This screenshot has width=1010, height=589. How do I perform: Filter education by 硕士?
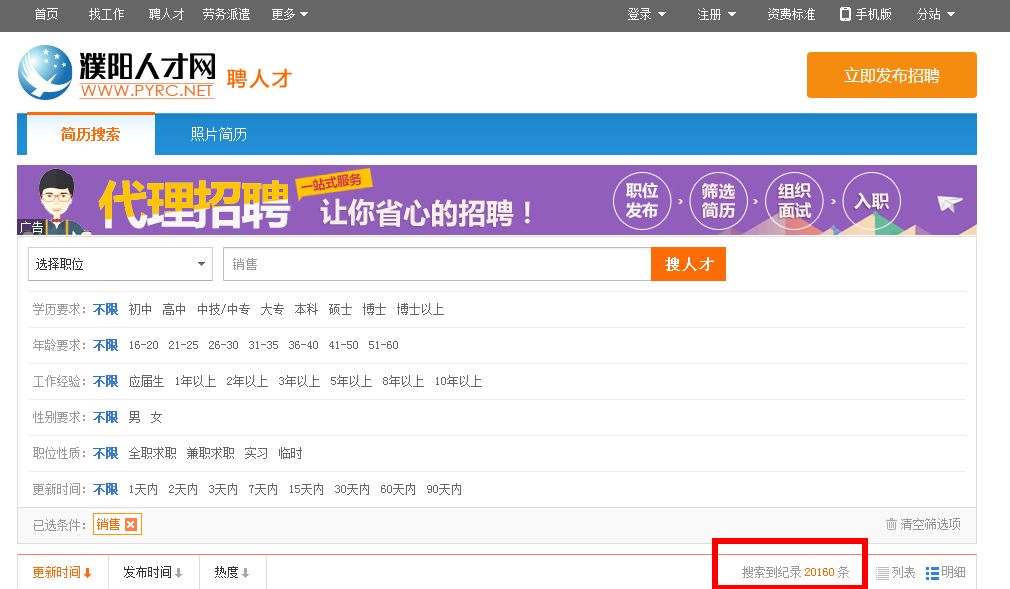(340, 309)
